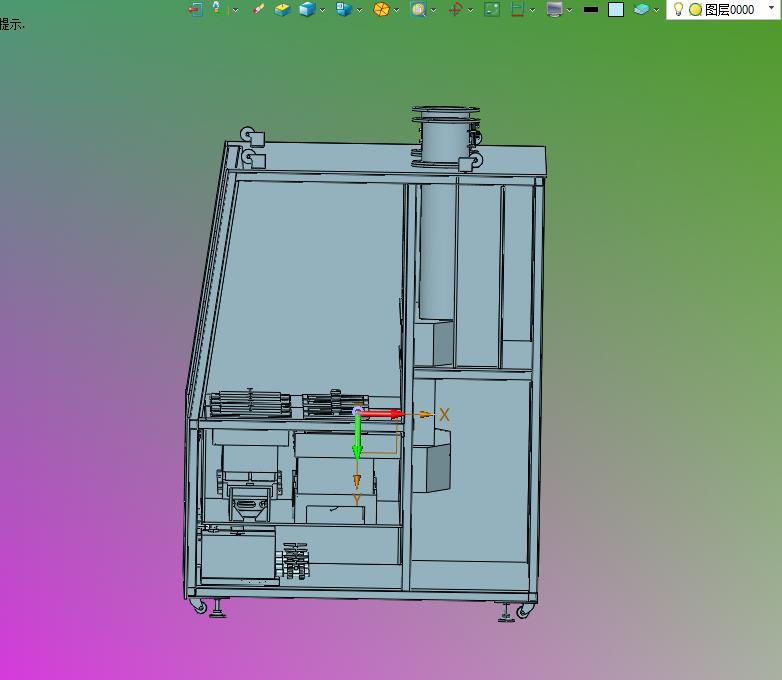The width and height of the screenshot is (782, 680).
Task: Click the orange Y axis label
Action: (x=357, y=498)
